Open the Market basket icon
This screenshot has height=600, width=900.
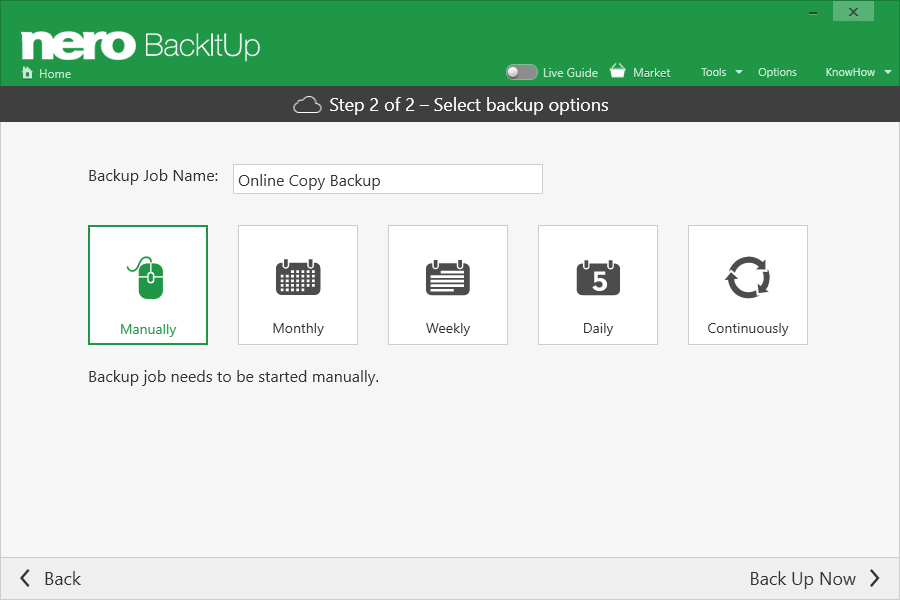pyautogui.click(x=618, y=71)
